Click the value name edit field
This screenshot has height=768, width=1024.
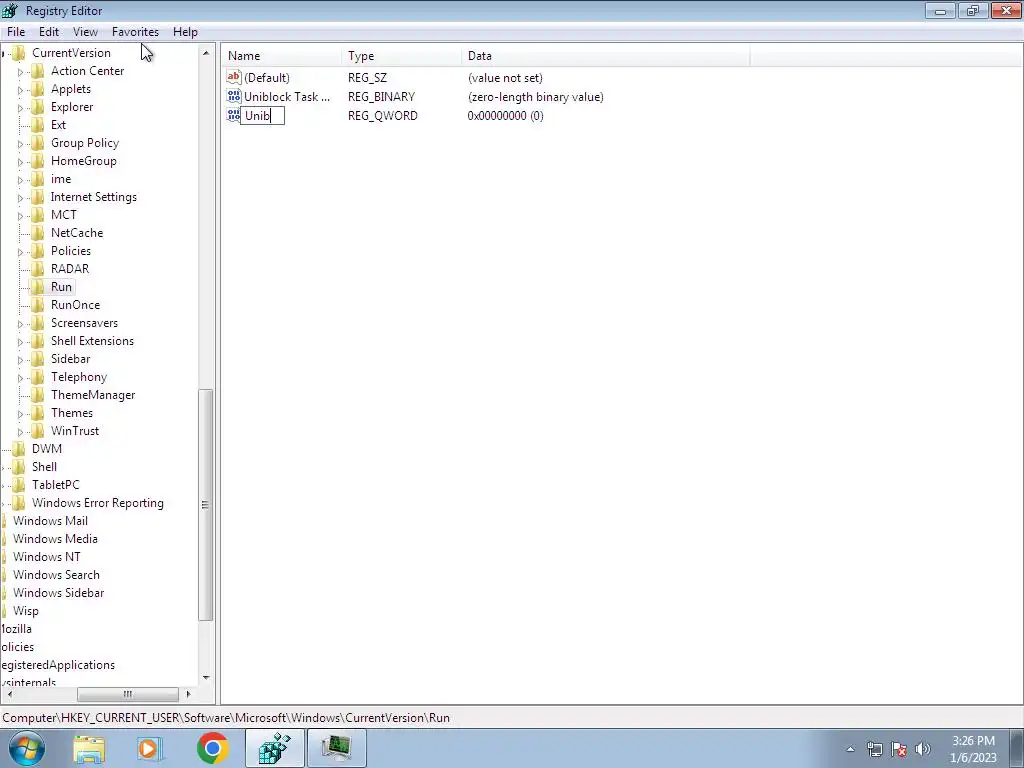263,116
